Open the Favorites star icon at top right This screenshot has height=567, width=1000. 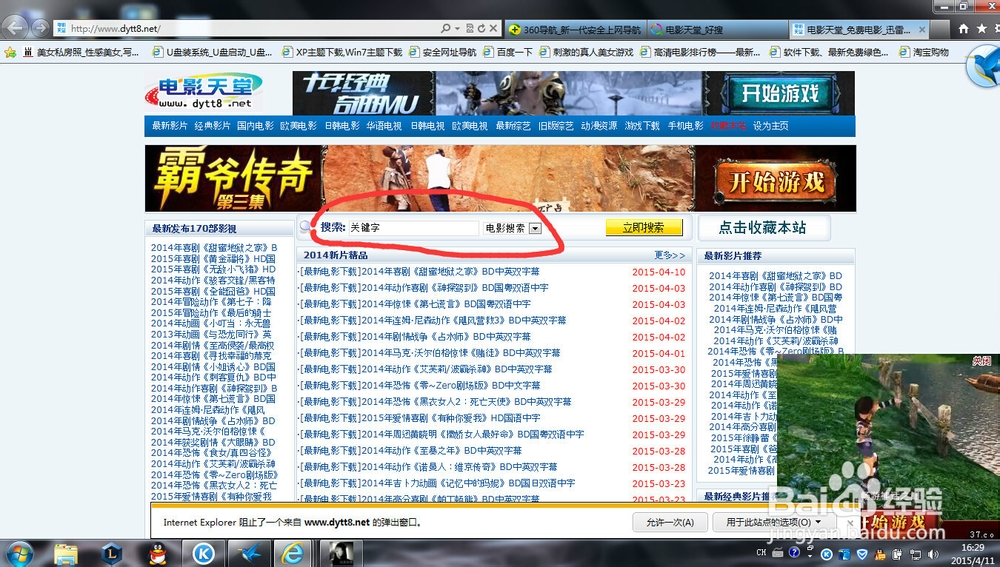(982, 29)
